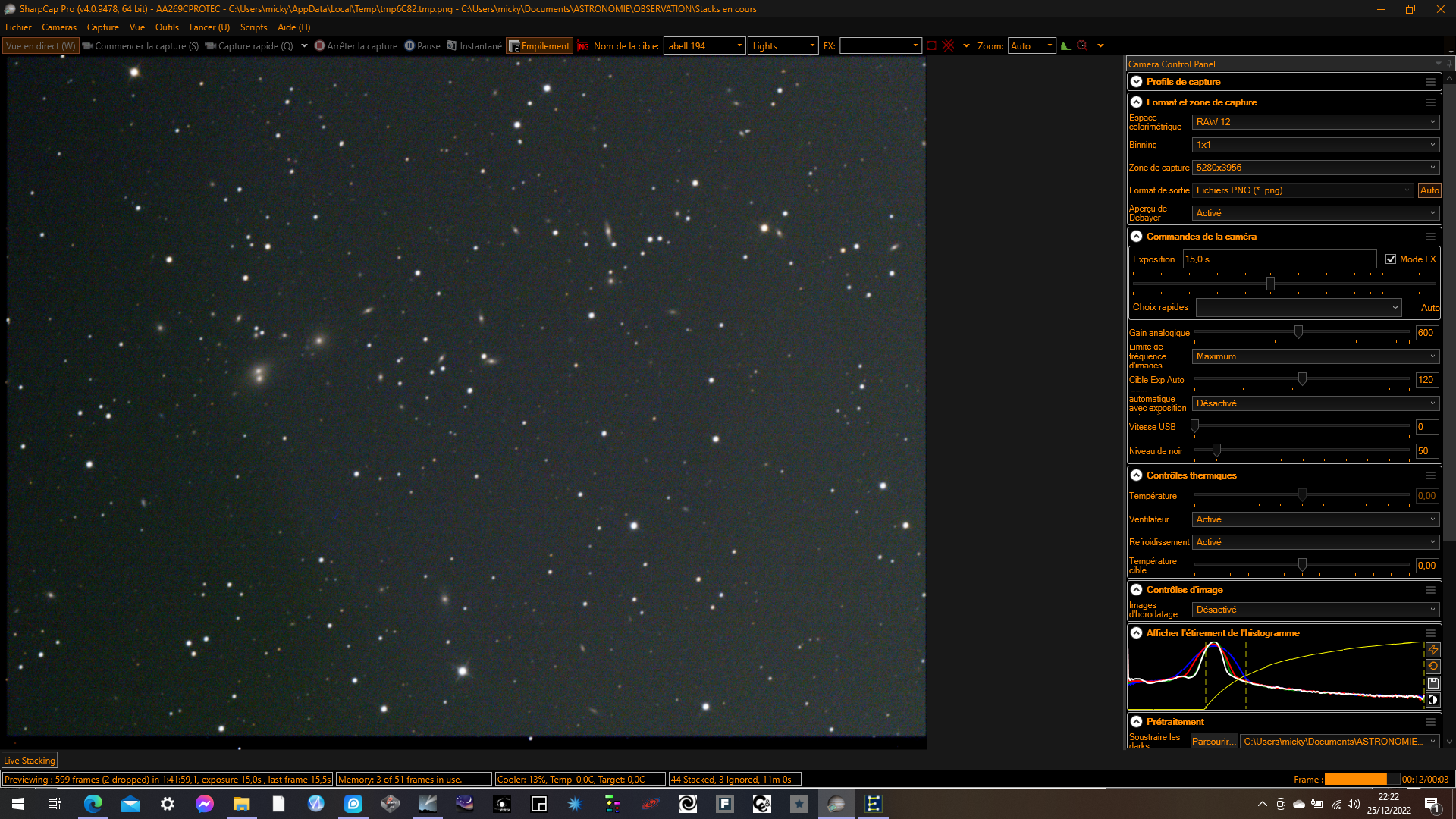
Task: Click the Windows Start button
Action: (18, 804)
